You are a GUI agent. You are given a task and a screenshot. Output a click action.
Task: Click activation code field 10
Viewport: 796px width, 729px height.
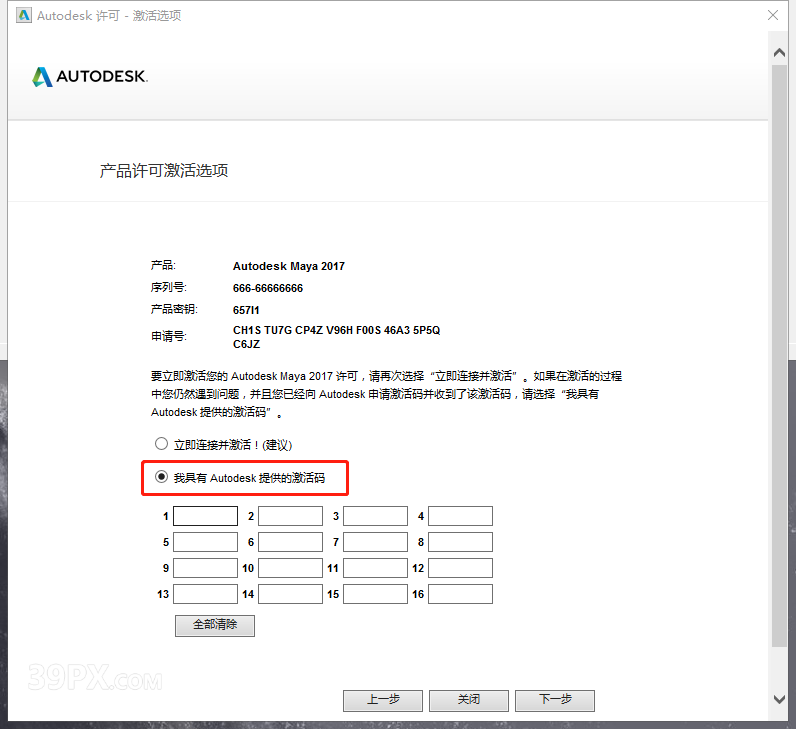pos(290,568)
